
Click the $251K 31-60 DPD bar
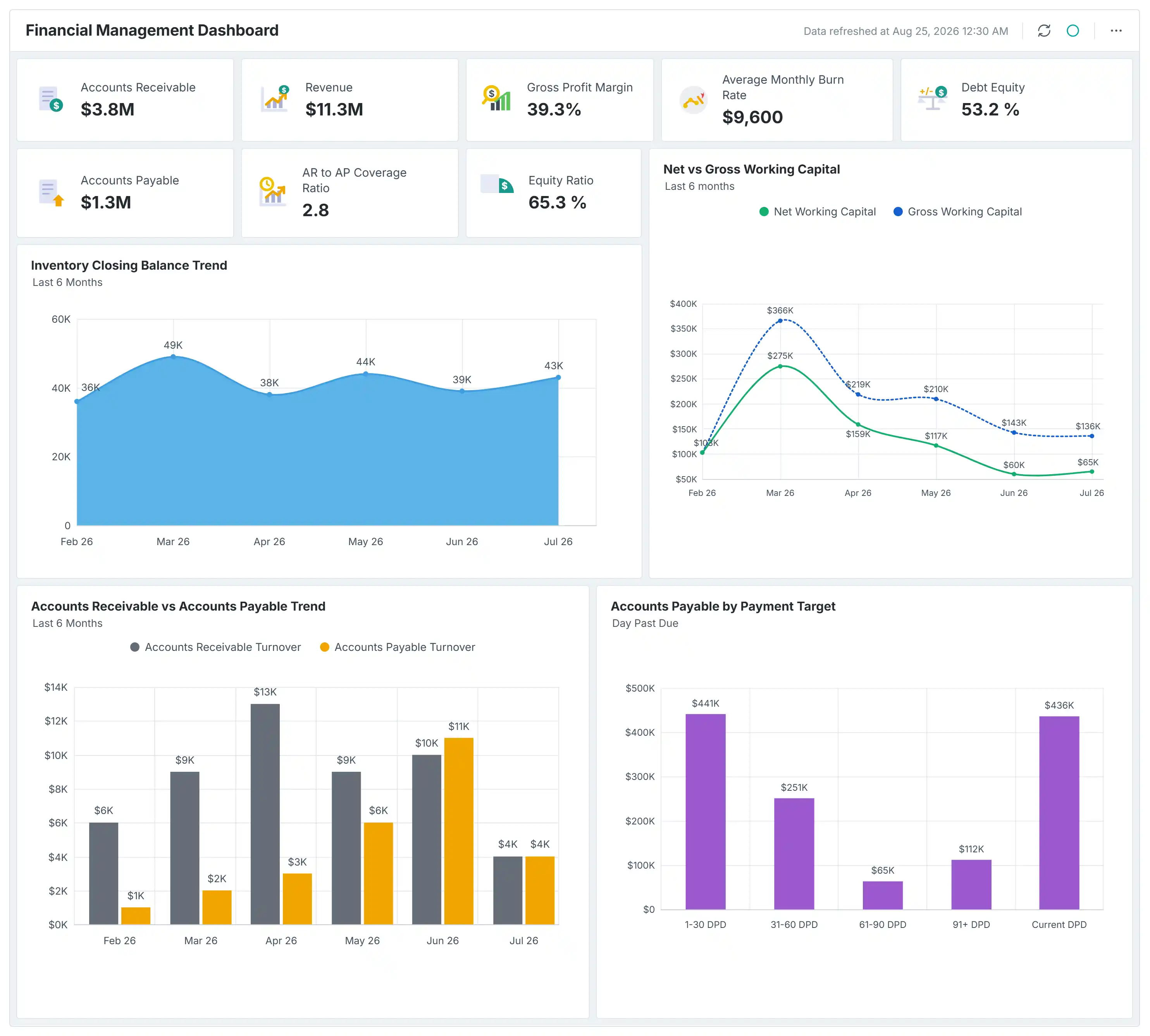[x=794, y=854]
